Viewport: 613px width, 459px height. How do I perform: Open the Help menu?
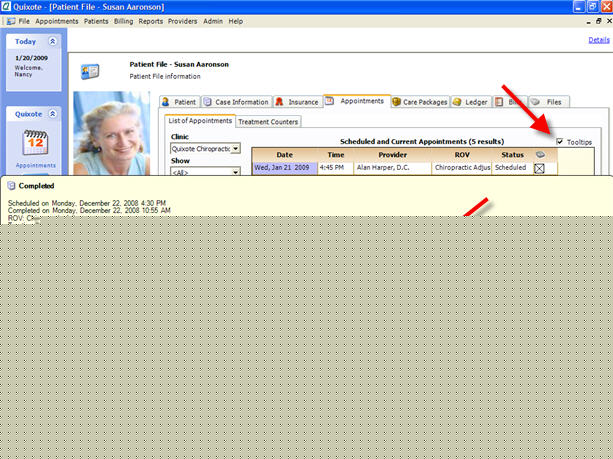click(x=236, y=21)
